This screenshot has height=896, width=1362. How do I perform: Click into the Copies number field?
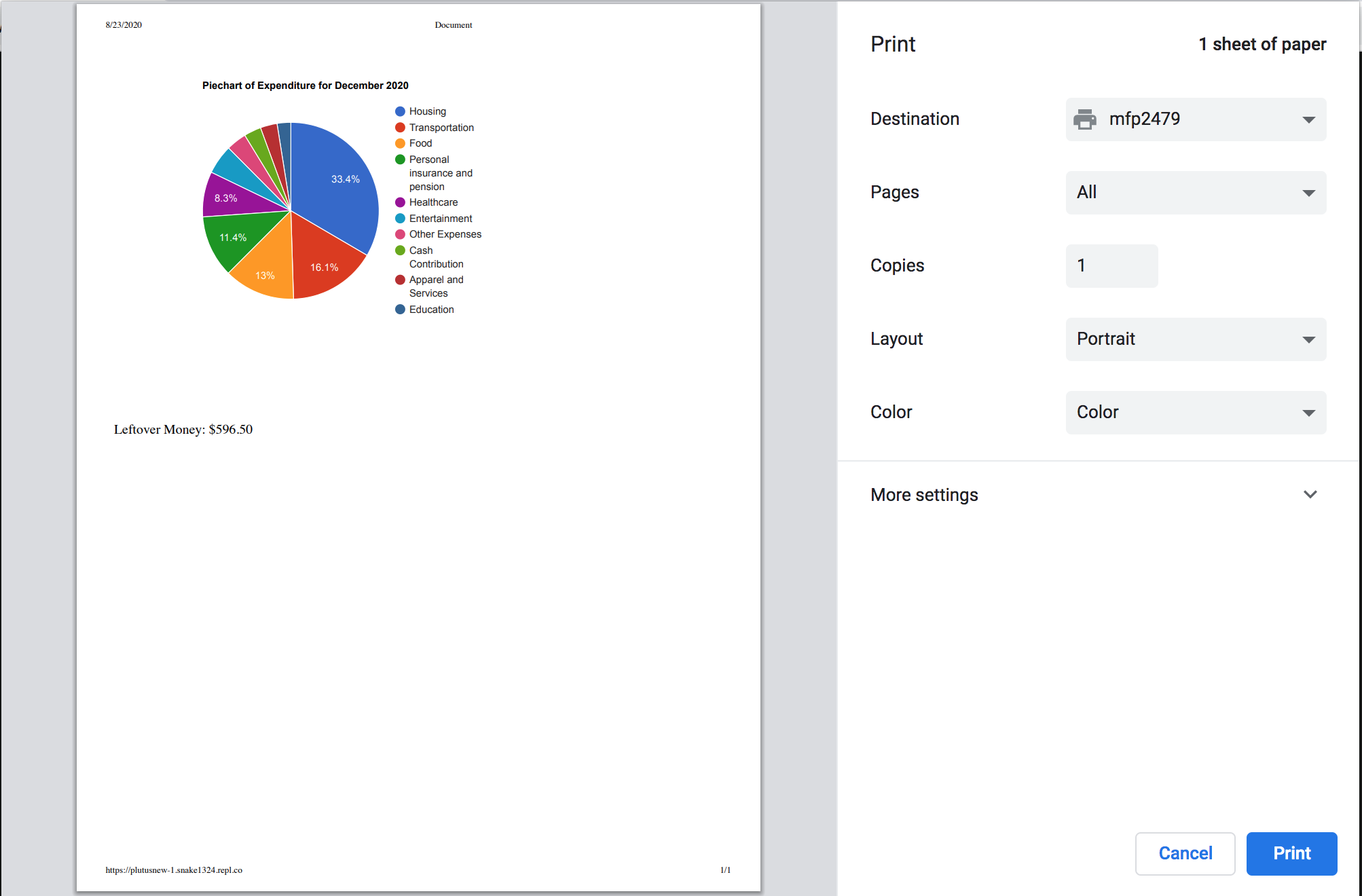[1111, 266]
